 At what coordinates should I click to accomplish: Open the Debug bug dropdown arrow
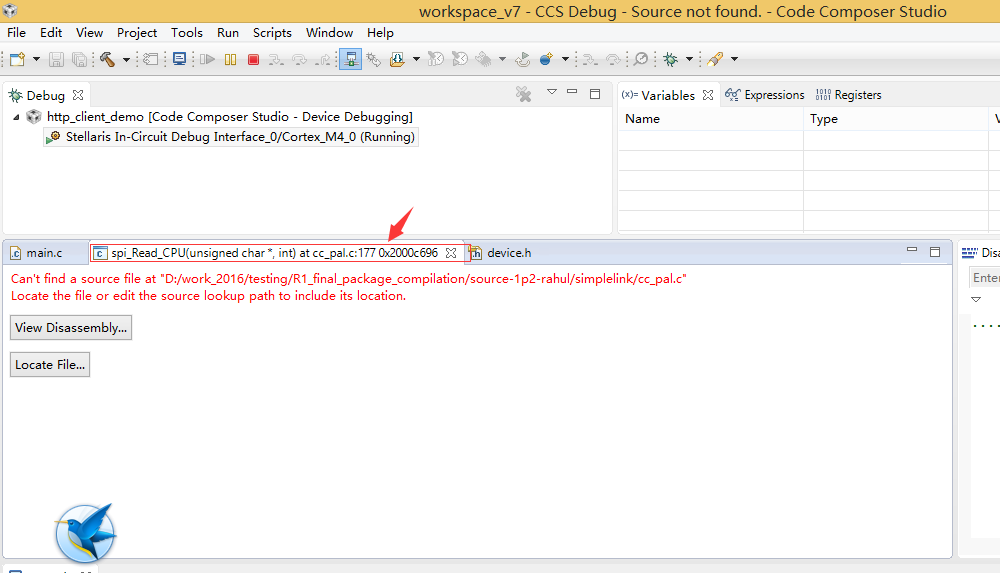[x=689, y=59]
